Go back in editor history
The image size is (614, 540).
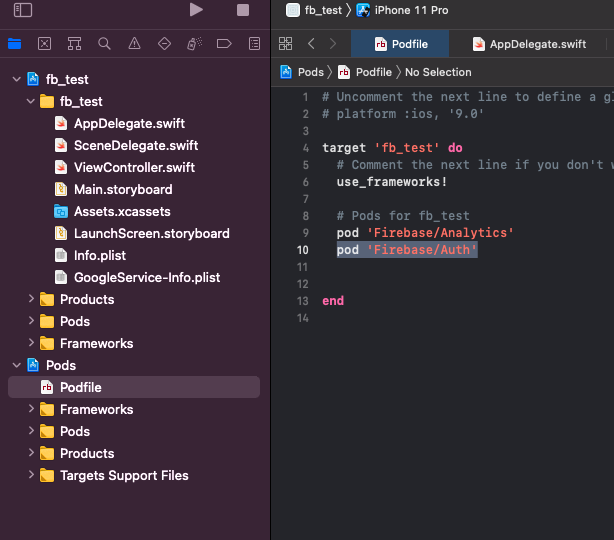pos(311,43)
